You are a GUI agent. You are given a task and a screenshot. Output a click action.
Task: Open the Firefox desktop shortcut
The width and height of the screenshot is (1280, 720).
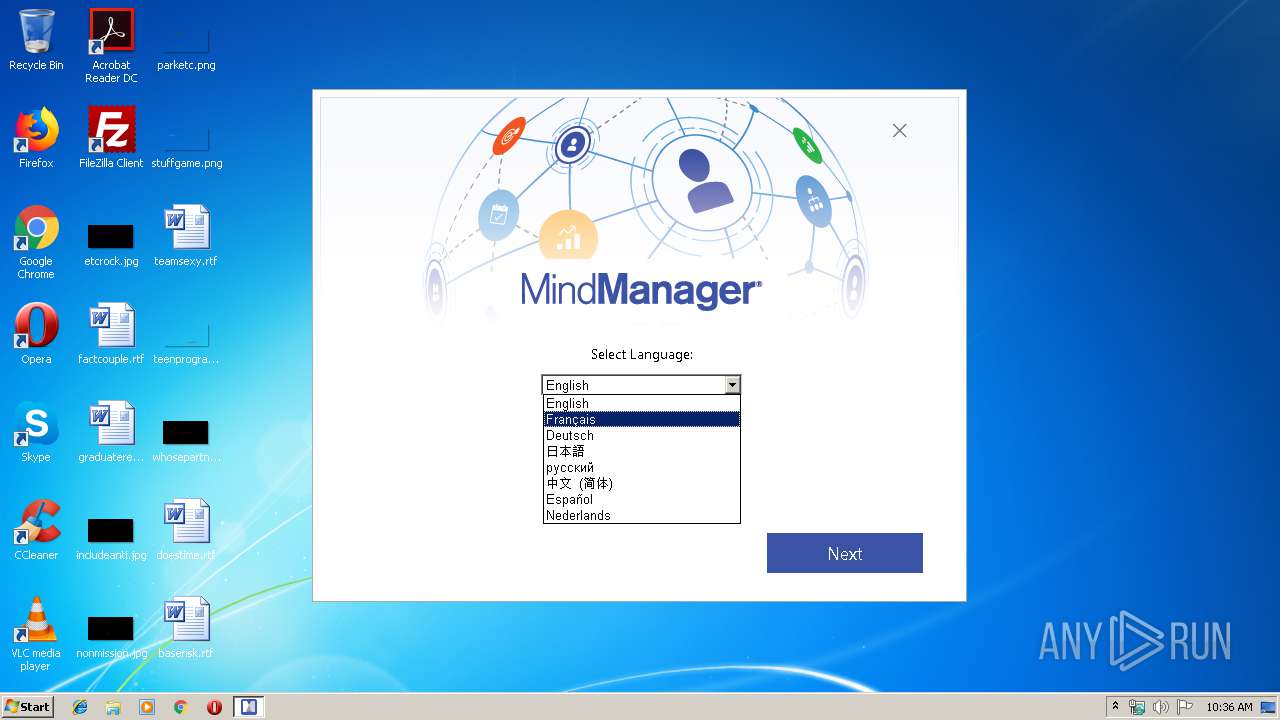(36, 138)
